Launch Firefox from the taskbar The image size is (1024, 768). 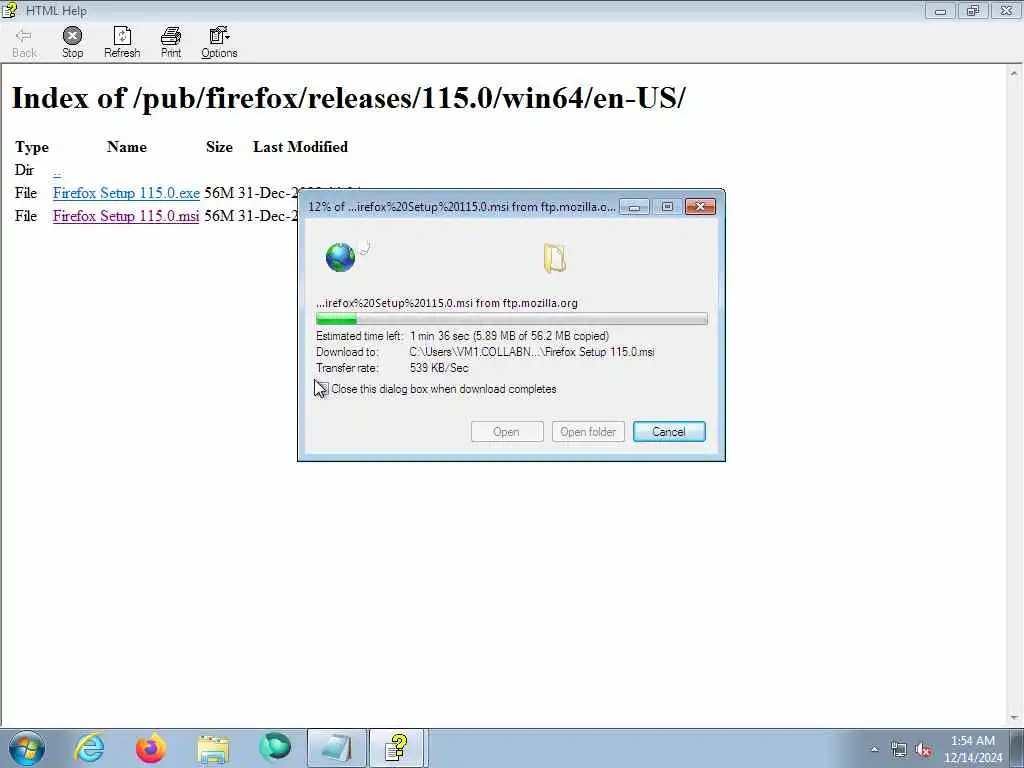[151, 748]
